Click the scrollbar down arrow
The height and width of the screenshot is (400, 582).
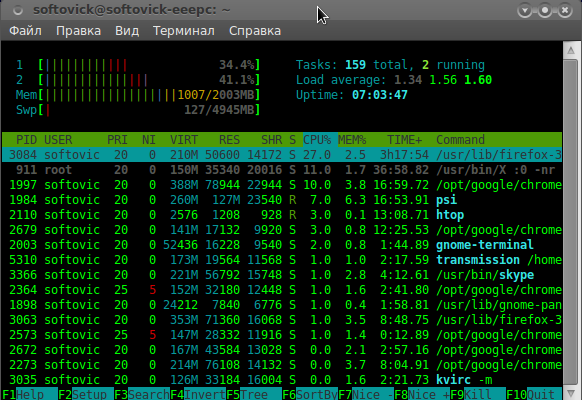coord(571,393)
